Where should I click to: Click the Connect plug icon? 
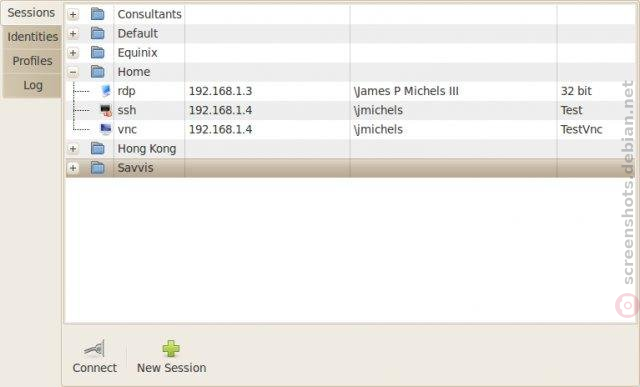[x=95, y=348]
